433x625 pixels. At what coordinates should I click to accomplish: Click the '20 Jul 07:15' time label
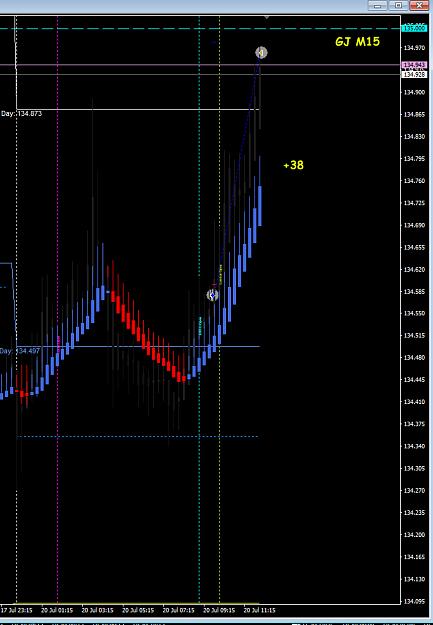click(x=179, y=610)
